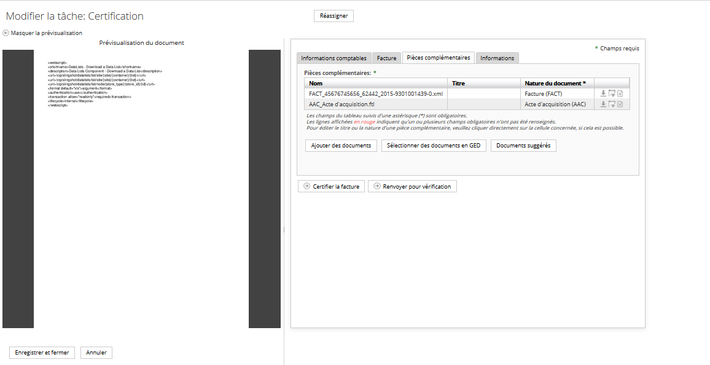The image size is (710, 365).
Task: Click the Annuler button
Action: pyautogui.click(x=96, y=353)
